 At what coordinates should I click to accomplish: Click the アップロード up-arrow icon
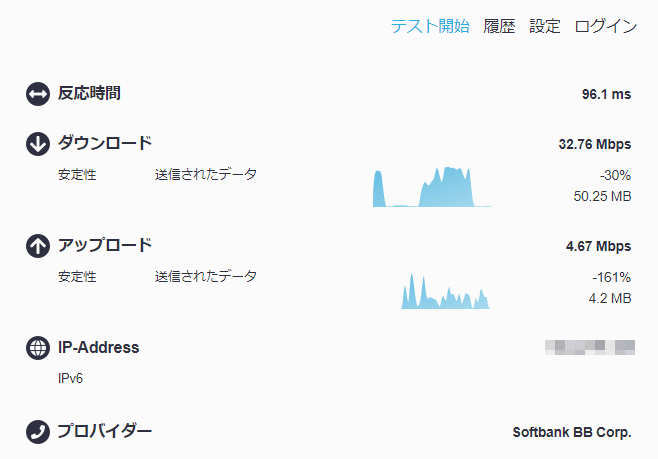coord(38,246)
